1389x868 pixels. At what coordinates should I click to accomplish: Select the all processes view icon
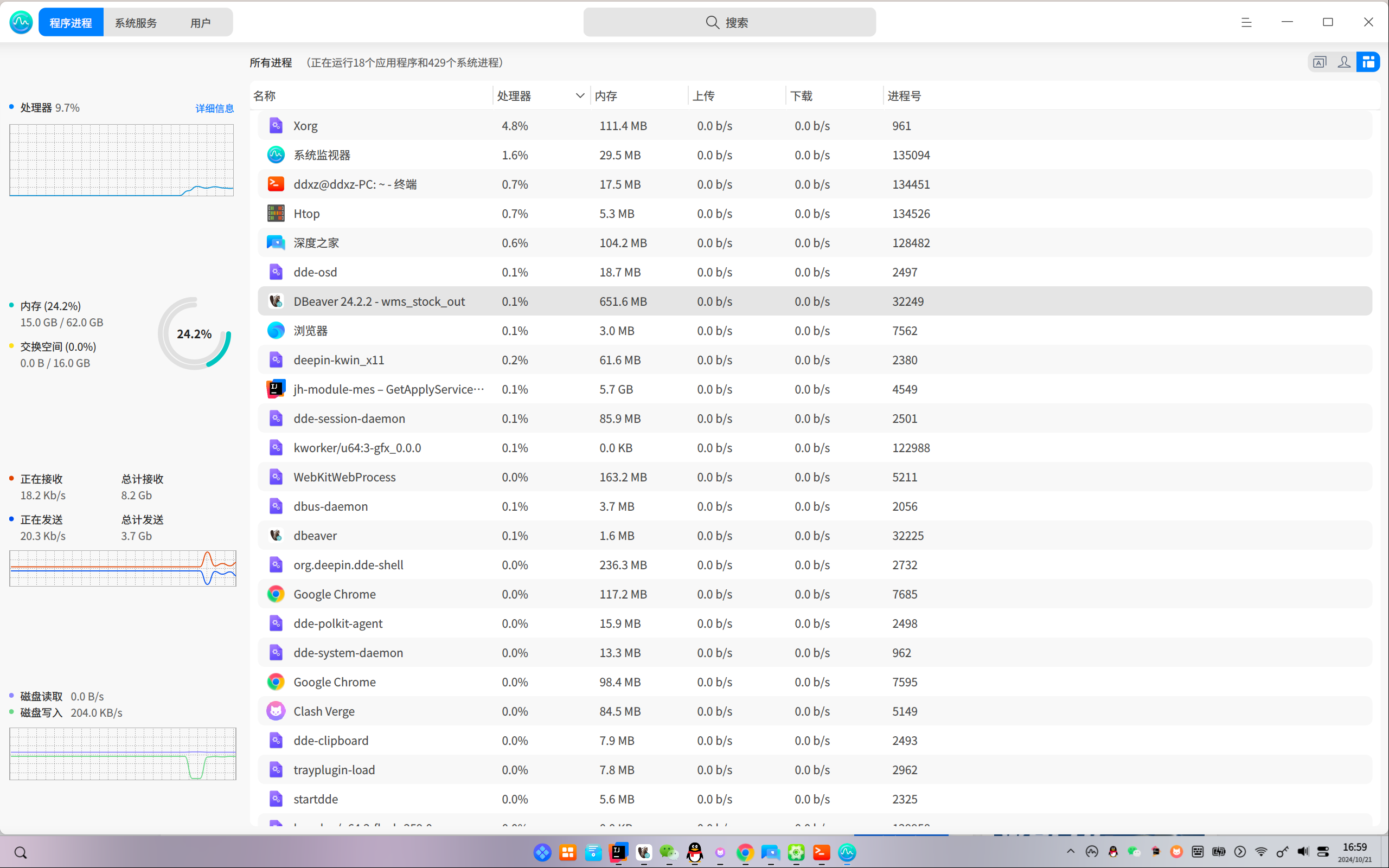1368,62
